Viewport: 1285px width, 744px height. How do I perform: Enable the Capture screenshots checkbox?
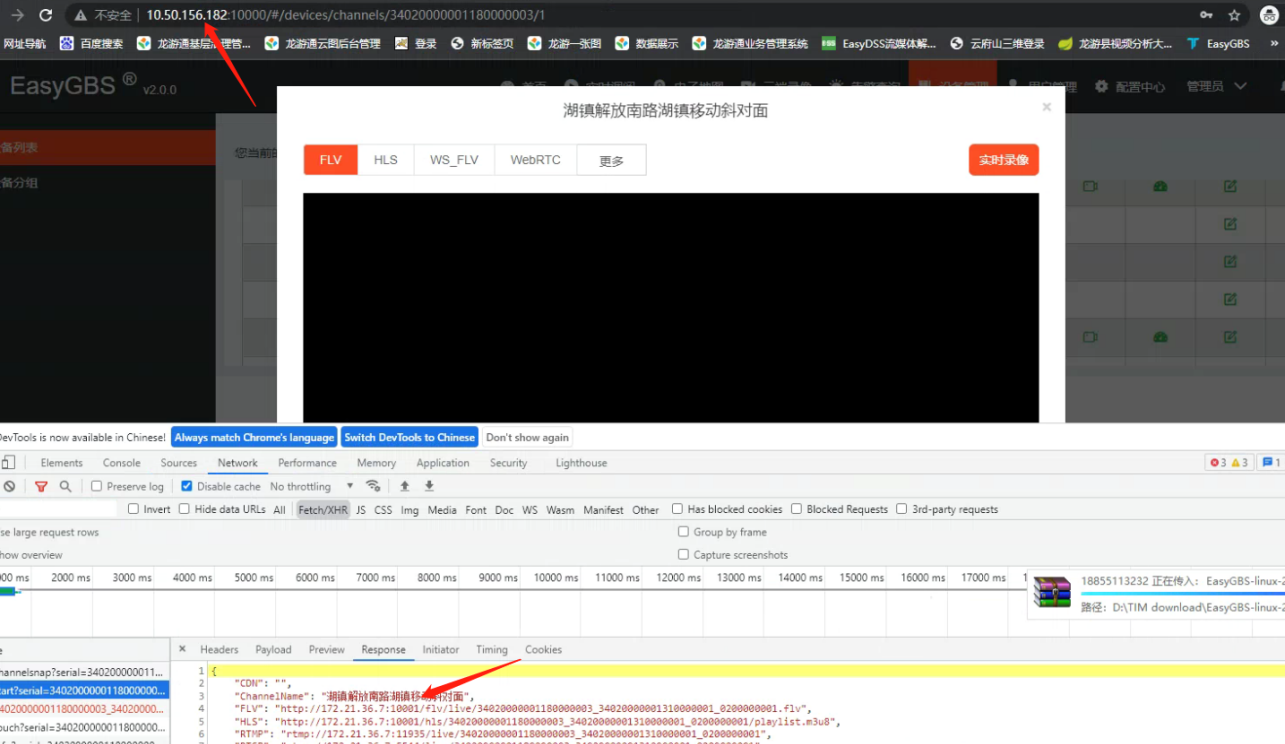(684, 555)
